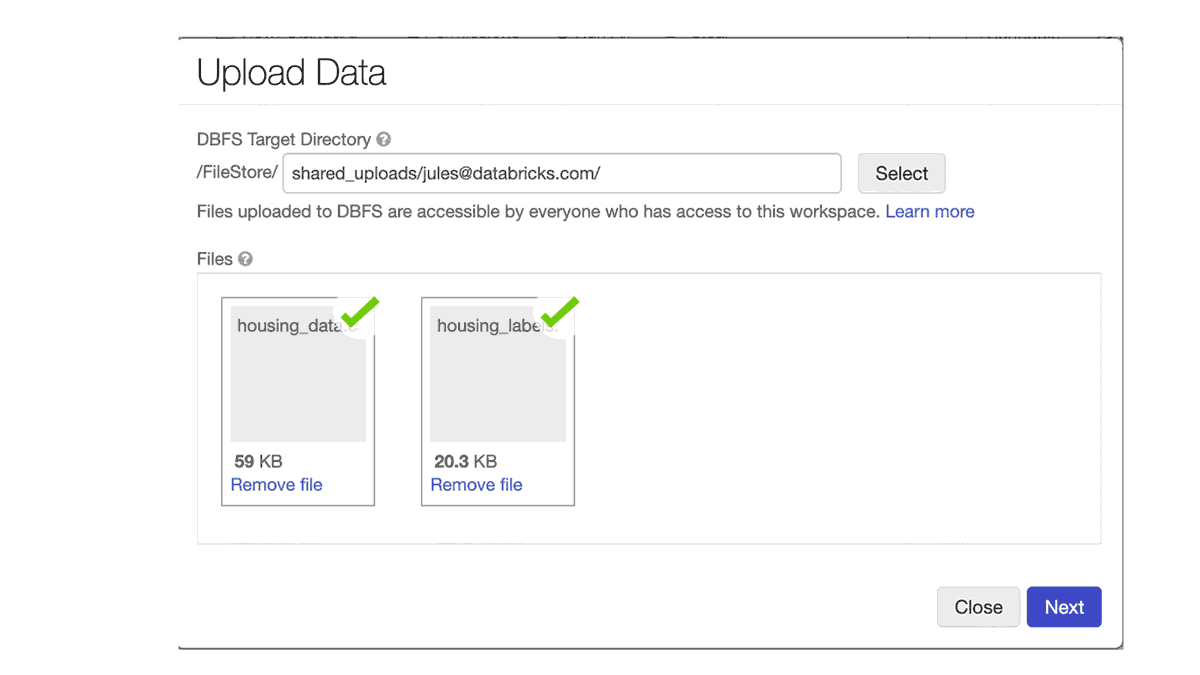Open the Learn more link
1200x675 pixels.
(x=929, y=212)
